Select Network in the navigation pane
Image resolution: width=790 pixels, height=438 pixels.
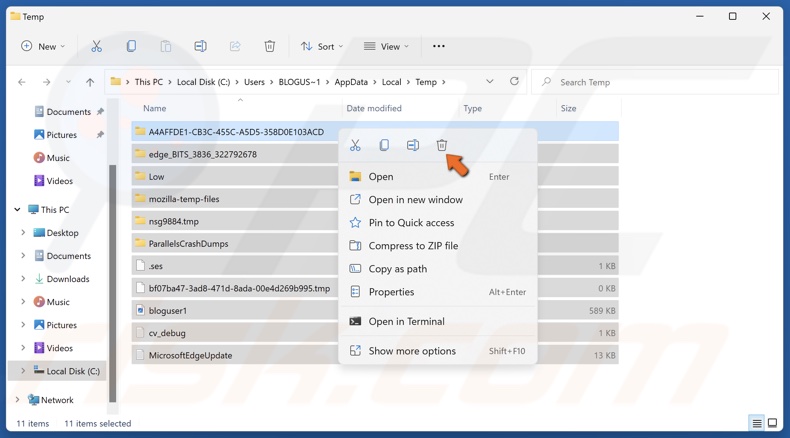pyautogui.click(x=51, y=400)
